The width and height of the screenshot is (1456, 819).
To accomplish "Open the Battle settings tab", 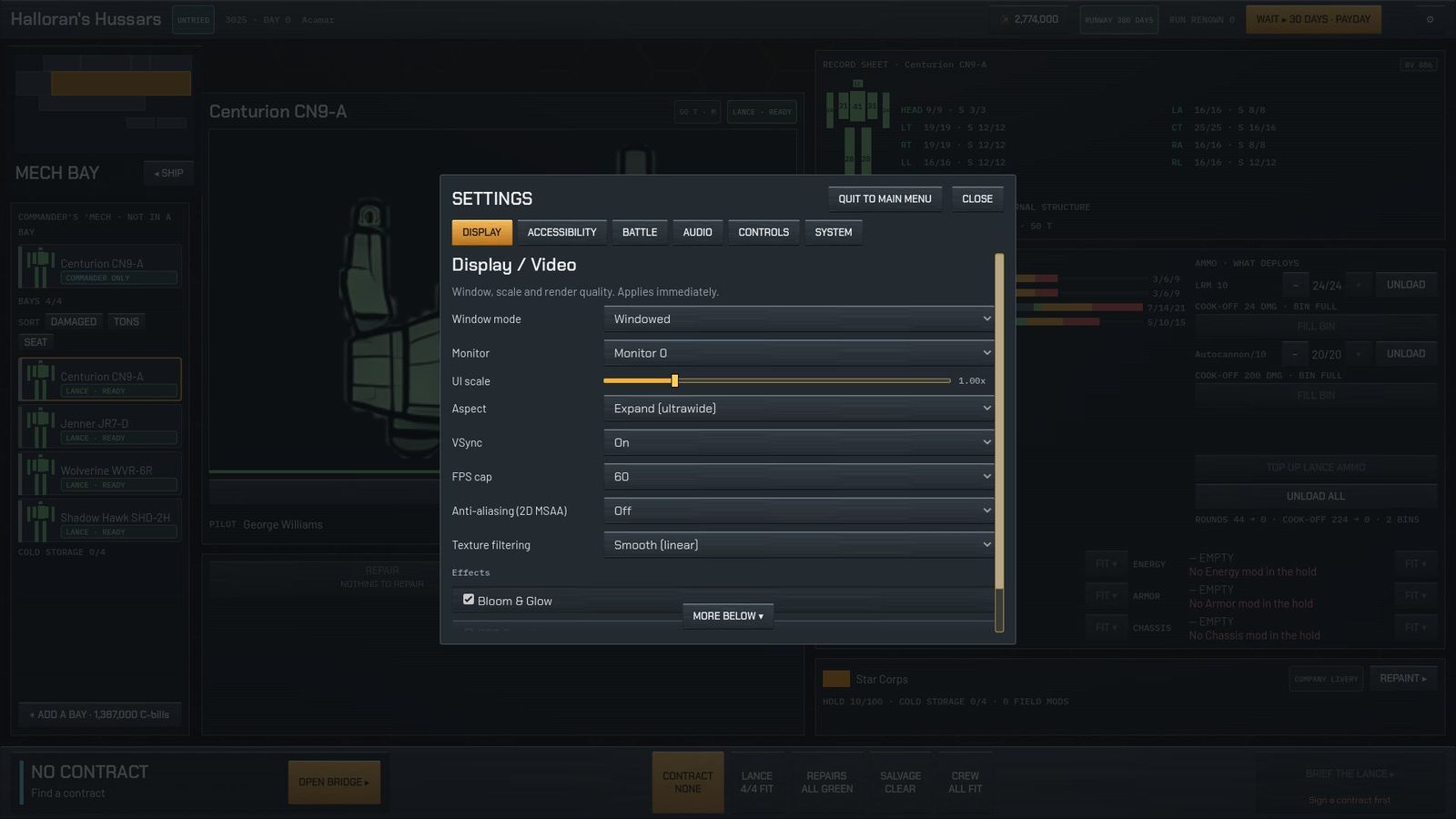I will click(x=640, y=232).
